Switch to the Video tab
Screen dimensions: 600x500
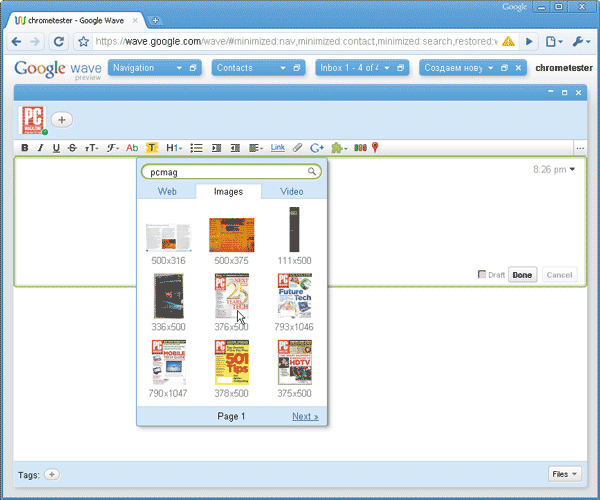(x=292, y=192)
